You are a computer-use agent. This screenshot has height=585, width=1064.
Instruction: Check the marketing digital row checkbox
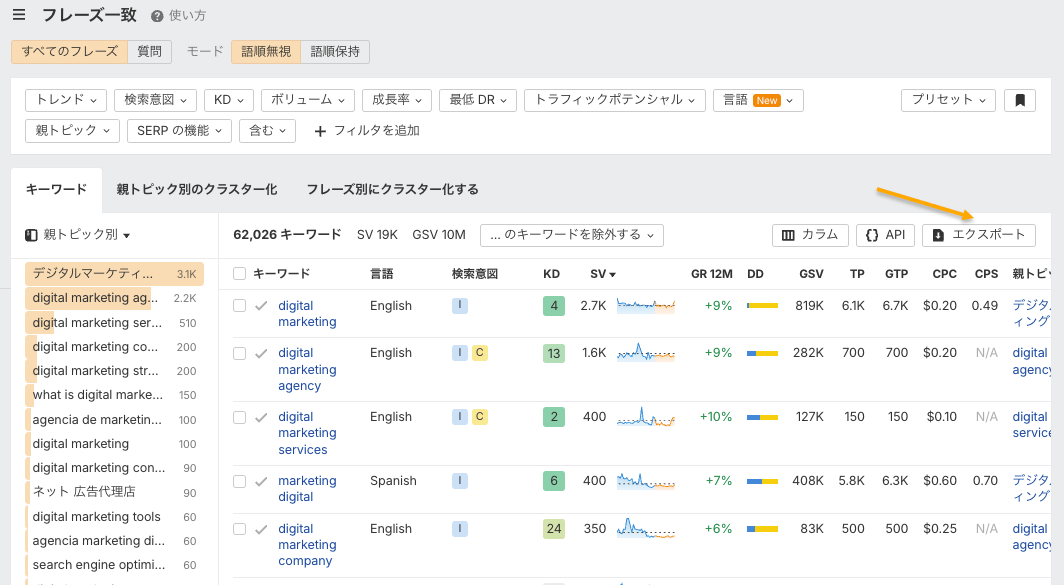pos(239,481)
